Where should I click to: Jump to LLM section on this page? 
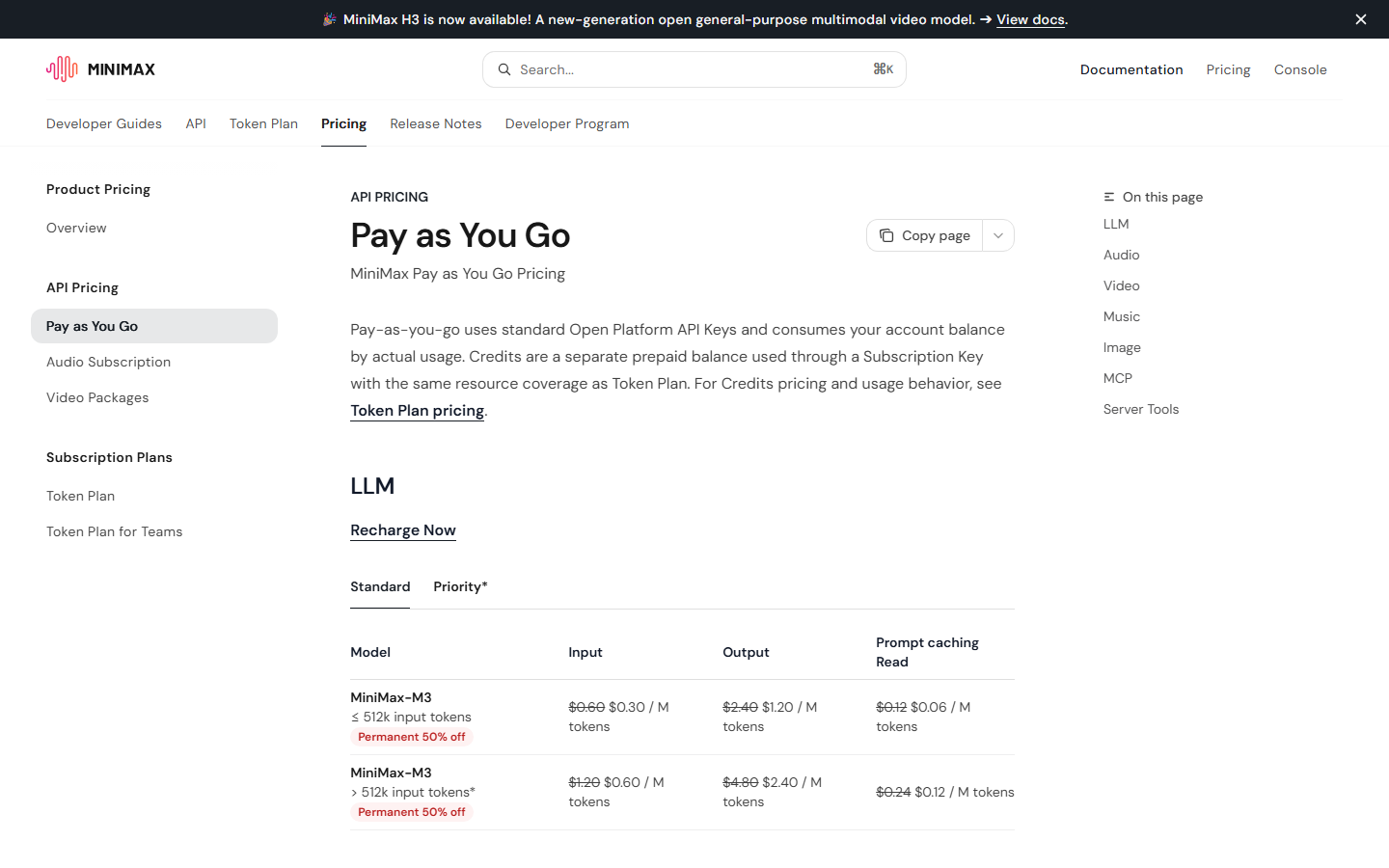(1116, 224)
